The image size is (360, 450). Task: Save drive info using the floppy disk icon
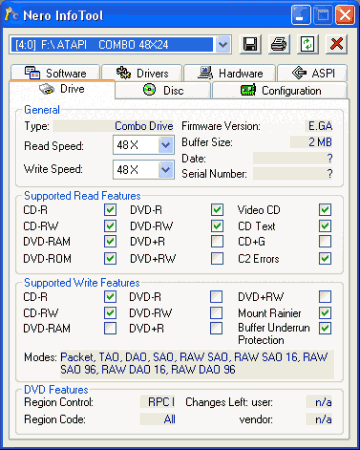pyautogui.click(x=250, y=44)
